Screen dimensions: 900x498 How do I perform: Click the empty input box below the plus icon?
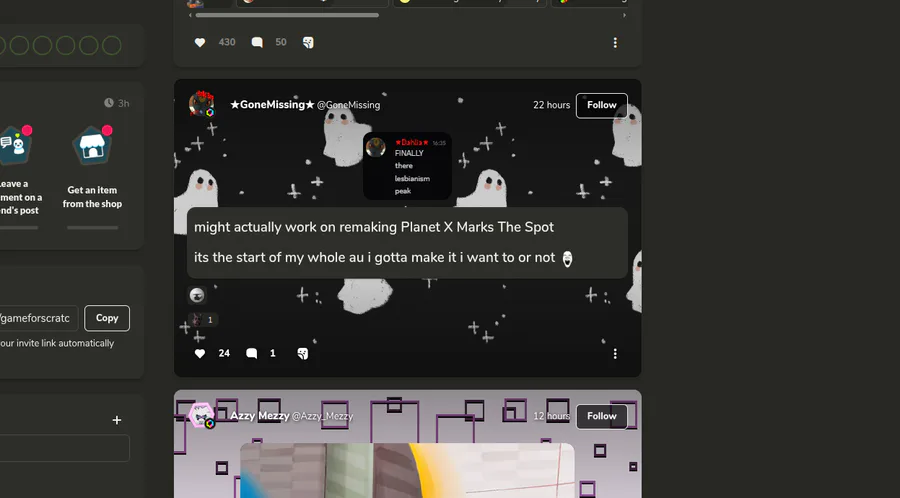pos(64,448)
